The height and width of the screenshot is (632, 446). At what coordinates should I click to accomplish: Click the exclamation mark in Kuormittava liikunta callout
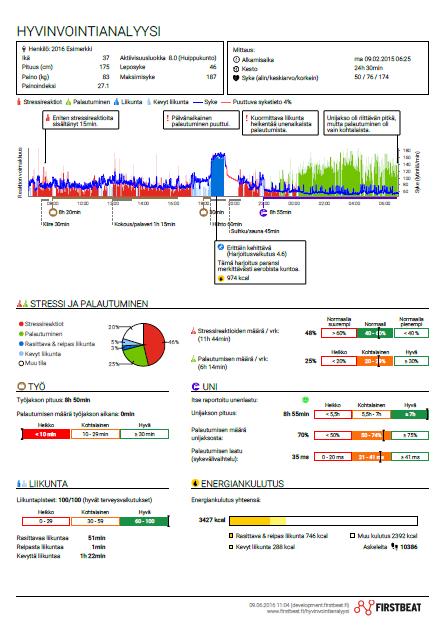pyautogui.click(x=246, y=118)
